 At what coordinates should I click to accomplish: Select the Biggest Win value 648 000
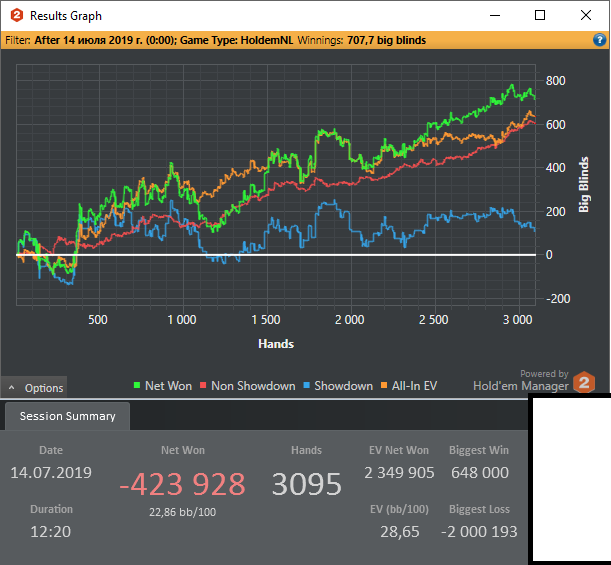click(479, 472)
